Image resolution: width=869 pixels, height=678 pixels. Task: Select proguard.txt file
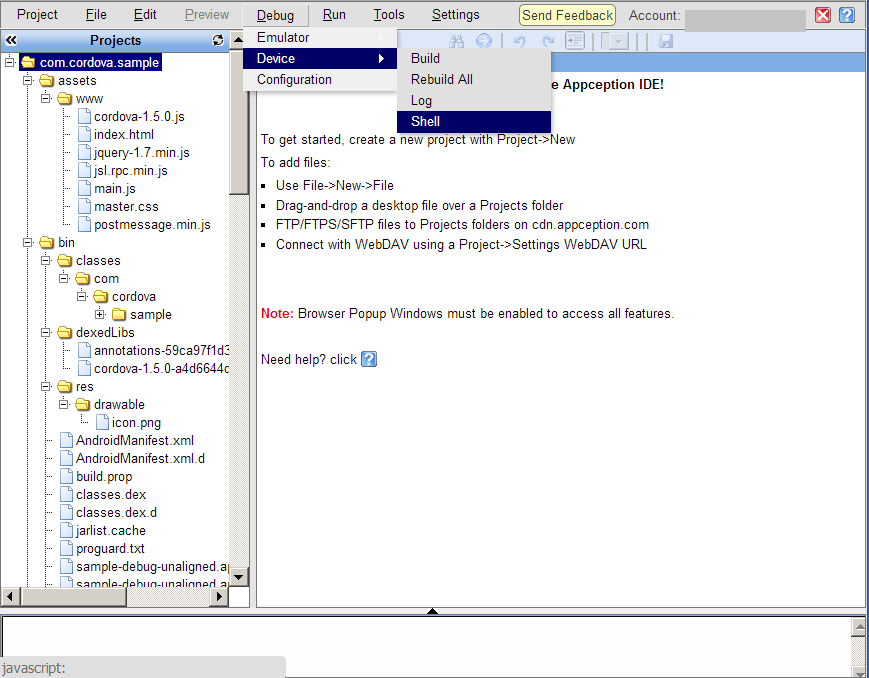110,548
